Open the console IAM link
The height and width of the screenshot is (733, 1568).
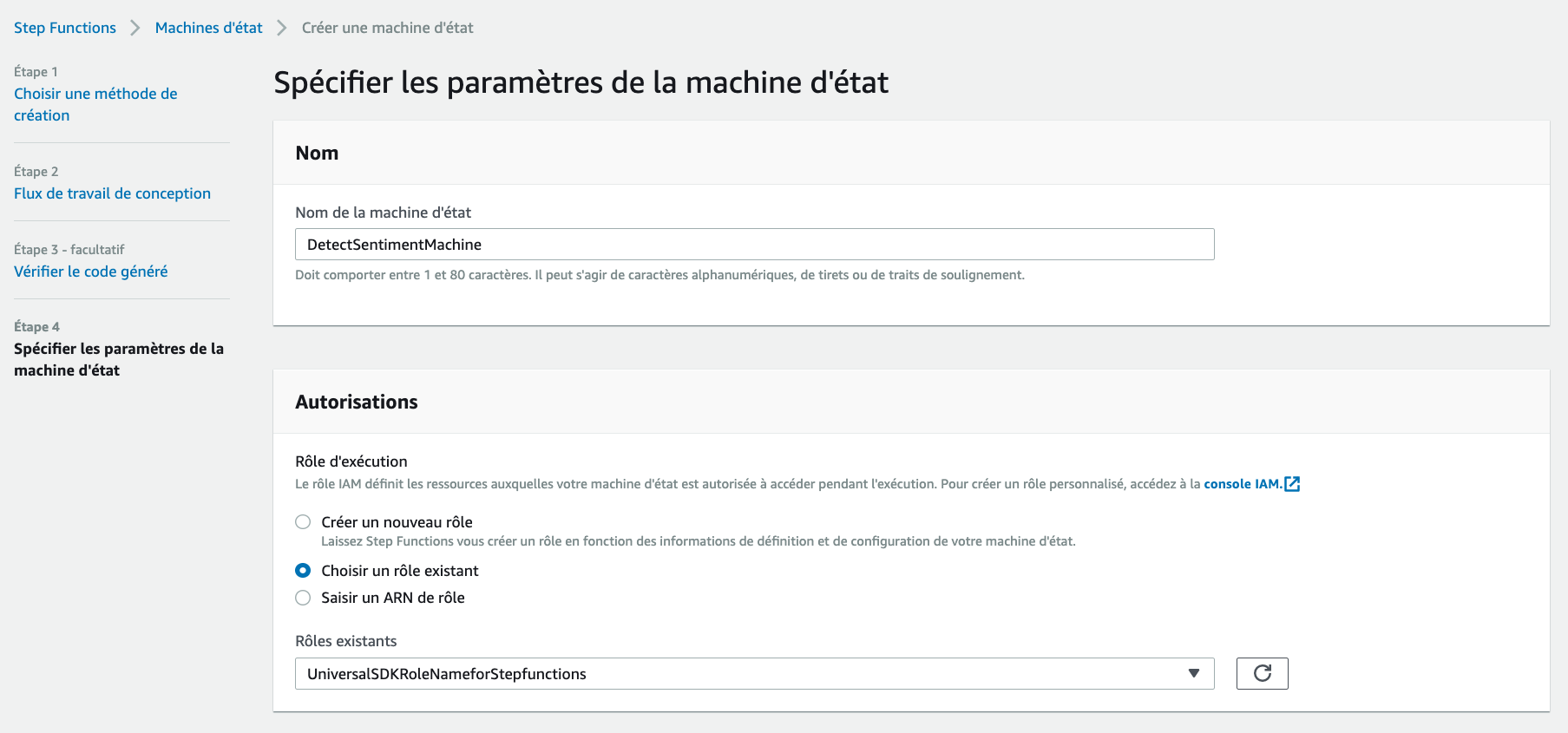1243,484
